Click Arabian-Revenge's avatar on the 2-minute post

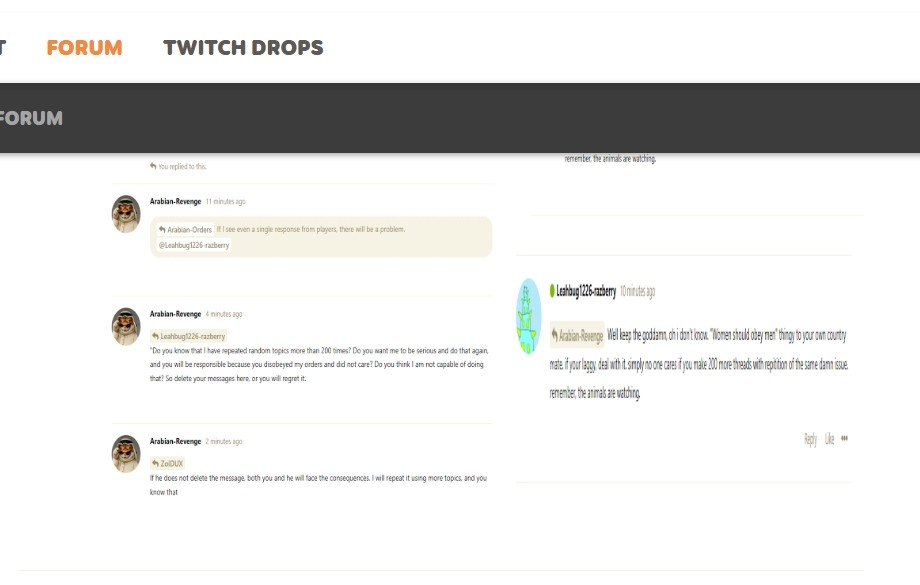tap(126, 453)
